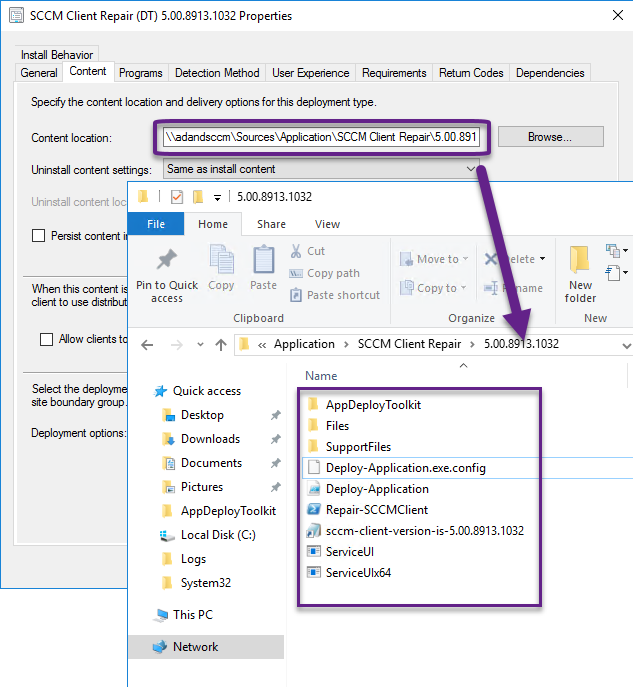Viewport: 633px width, 687px height.
Task: Go up one folder level
Action: click(221, 345)
